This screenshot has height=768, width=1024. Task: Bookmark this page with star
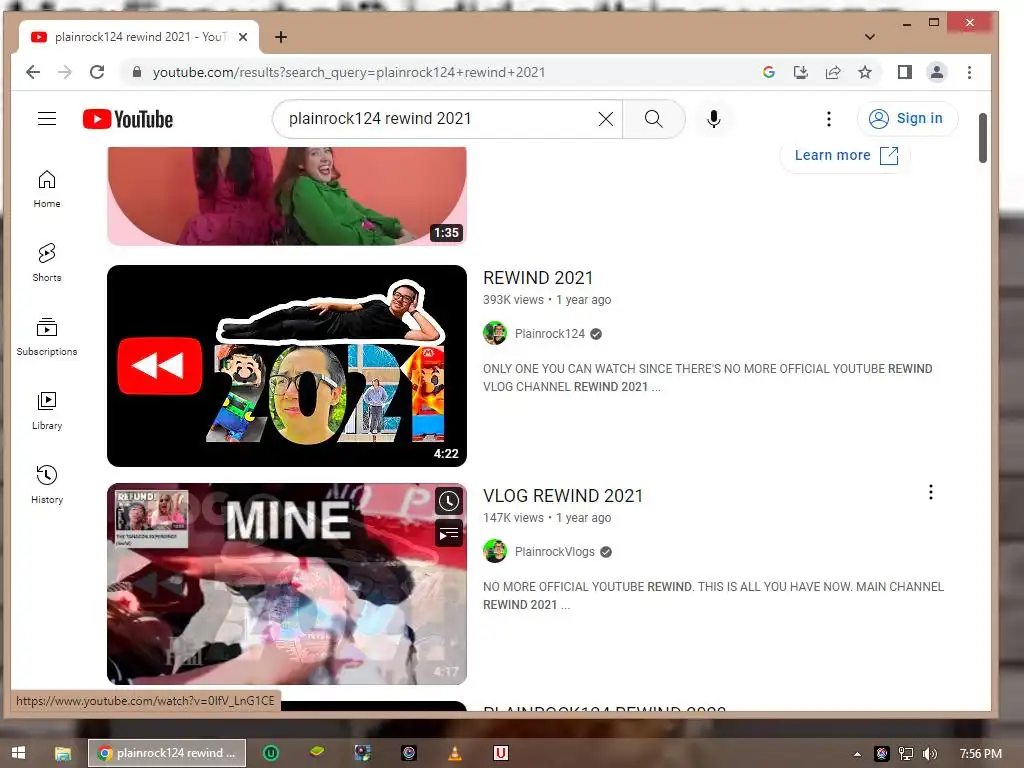[x=865, y=72]
